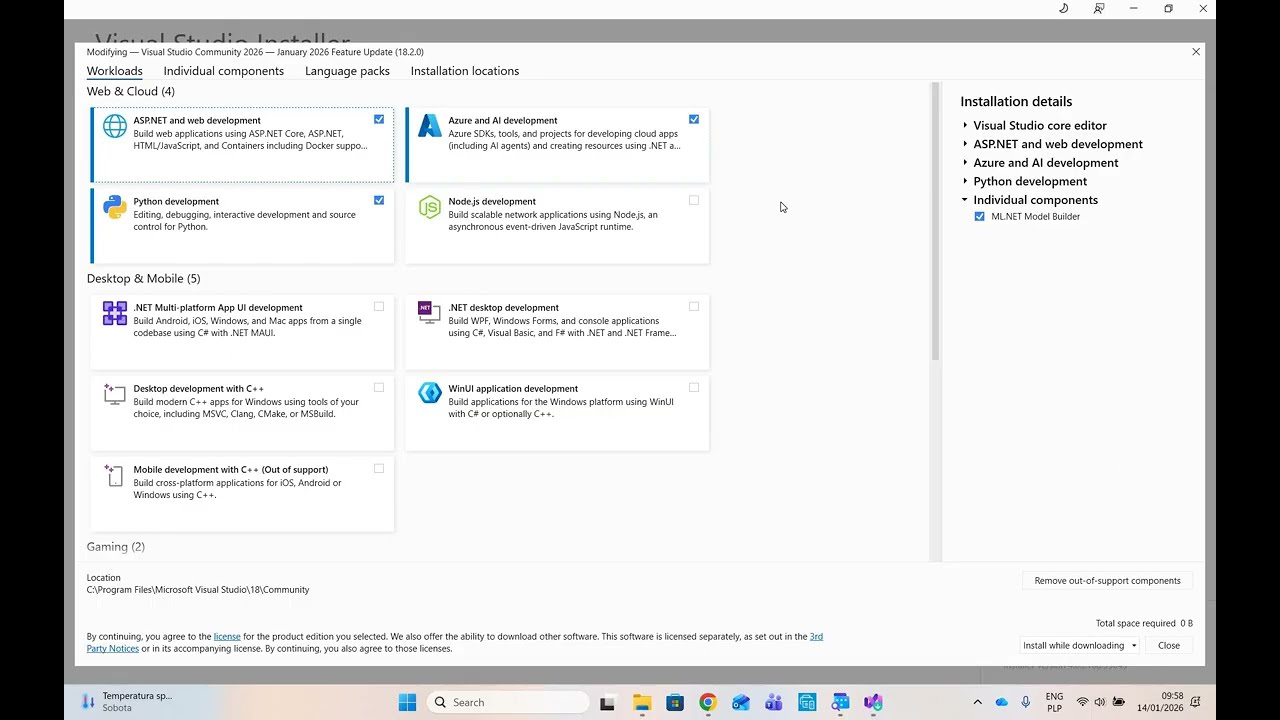Click the Desktop development with C++ icon

115,394
